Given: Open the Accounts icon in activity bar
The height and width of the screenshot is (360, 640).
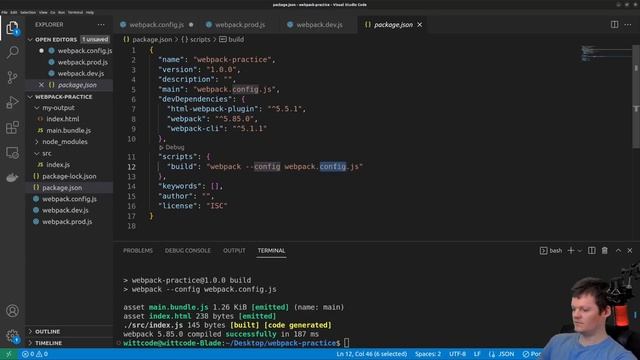Looking at the screenshot, I should click(12, 311).
